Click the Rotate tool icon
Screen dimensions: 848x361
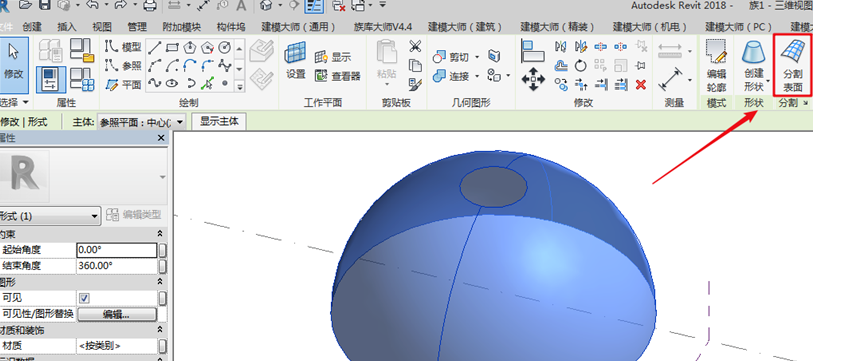[581, 66]
